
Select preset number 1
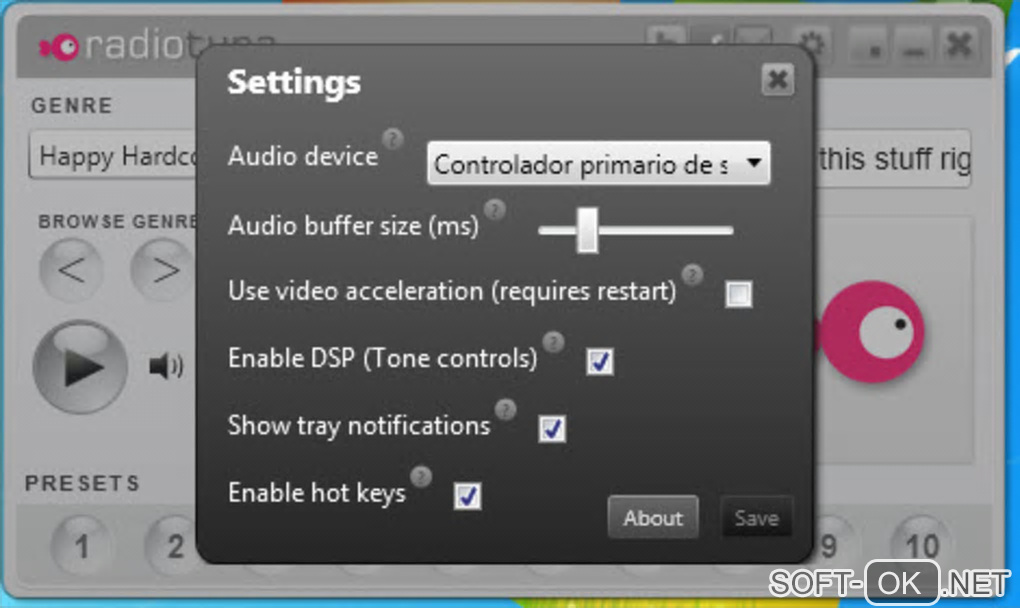81,546
